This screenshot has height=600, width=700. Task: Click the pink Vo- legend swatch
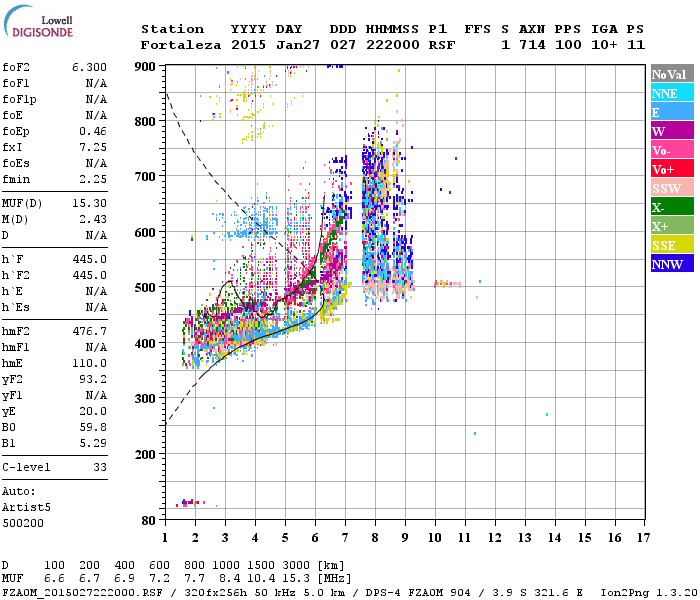[x=670, y=150]
